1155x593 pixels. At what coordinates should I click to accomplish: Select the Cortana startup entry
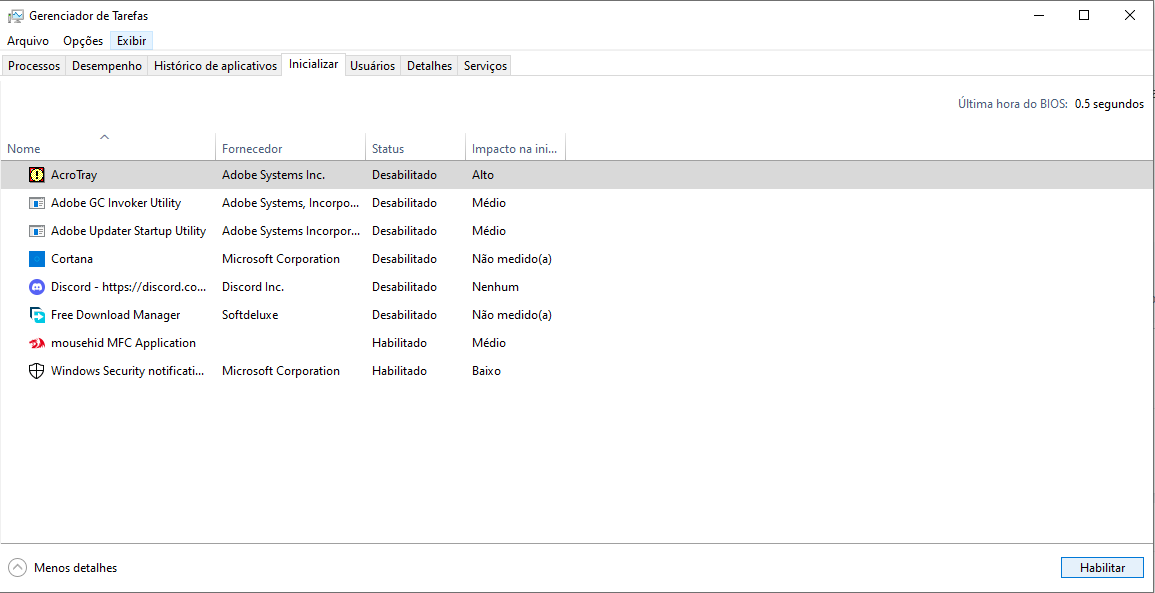[71, 259]
